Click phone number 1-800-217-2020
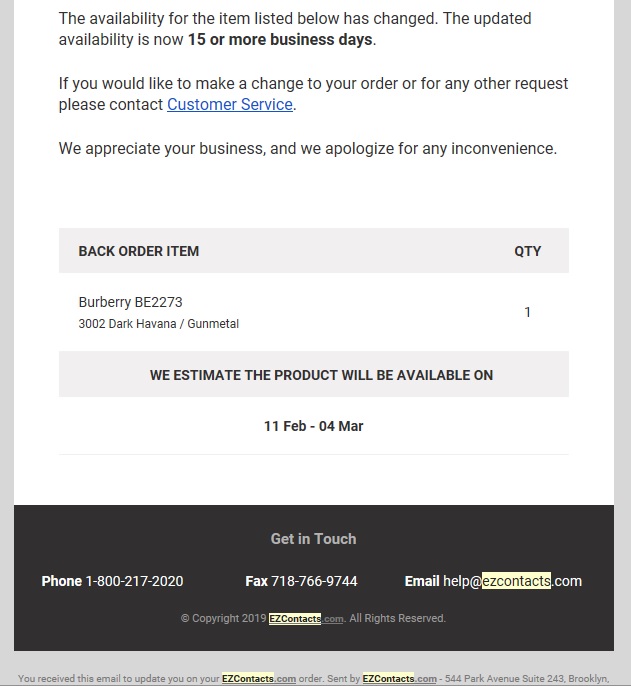Screen dimensions: 631x686 (134, 581)
